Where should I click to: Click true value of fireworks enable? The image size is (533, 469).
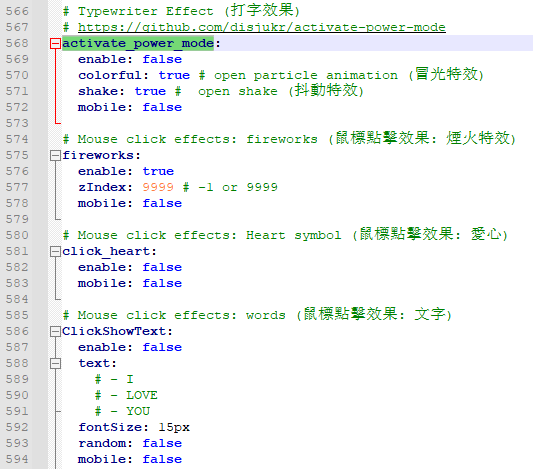tap(158, 171)
